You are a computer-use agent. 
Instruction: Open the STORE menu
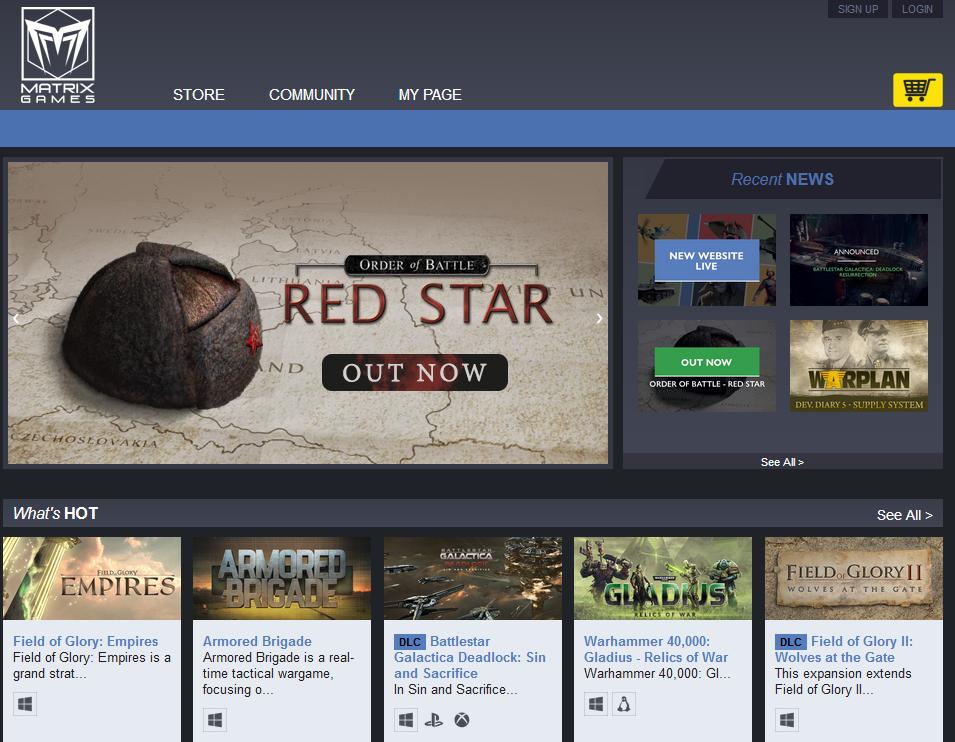[199, 94]
